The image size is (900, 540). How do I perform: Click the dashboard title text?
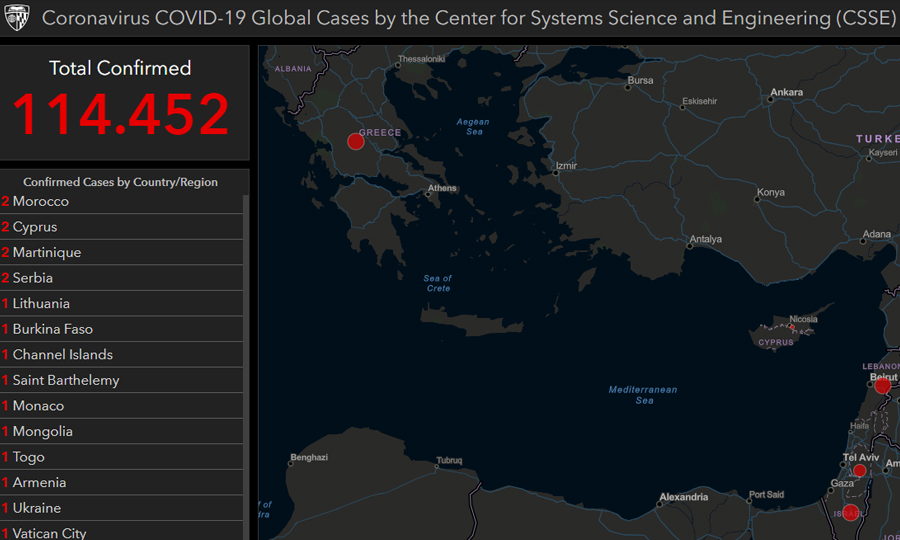click(x=469, y=18)
